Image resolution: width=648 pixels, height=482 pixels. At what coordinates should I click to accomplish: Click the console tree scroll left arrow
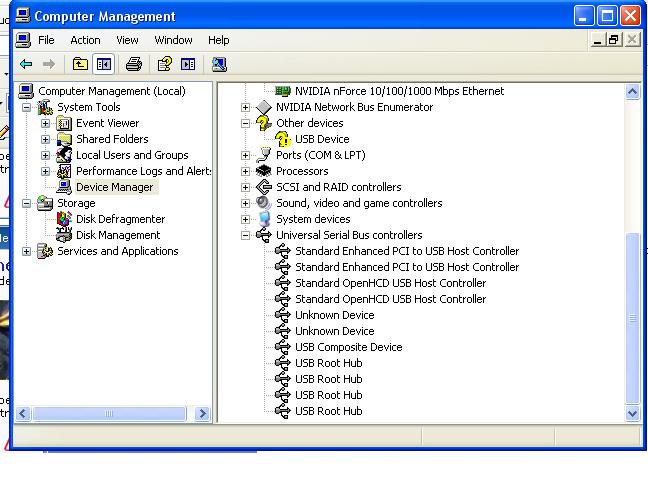23,413
